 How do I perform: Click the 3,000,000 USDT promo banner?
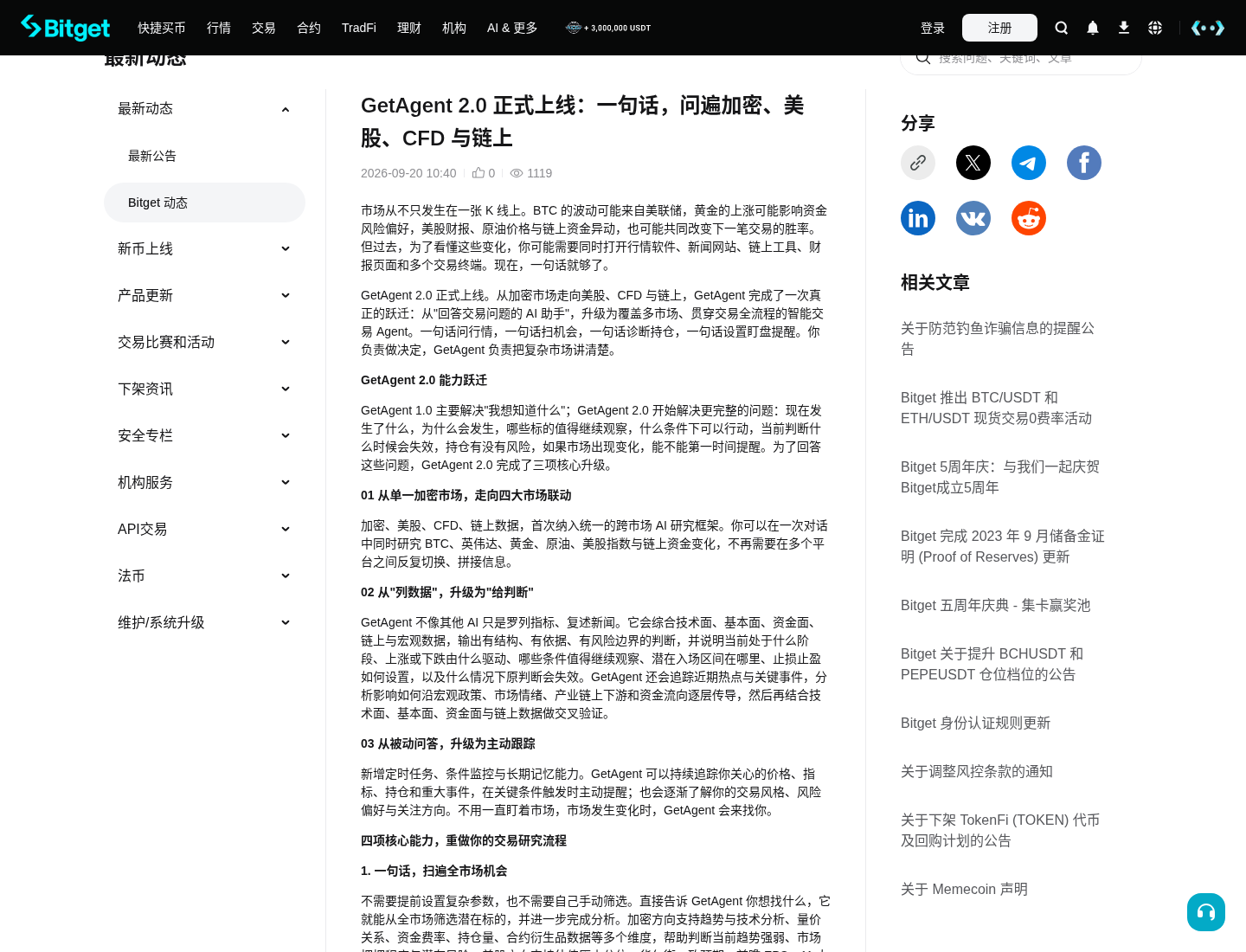pos(608,28)
